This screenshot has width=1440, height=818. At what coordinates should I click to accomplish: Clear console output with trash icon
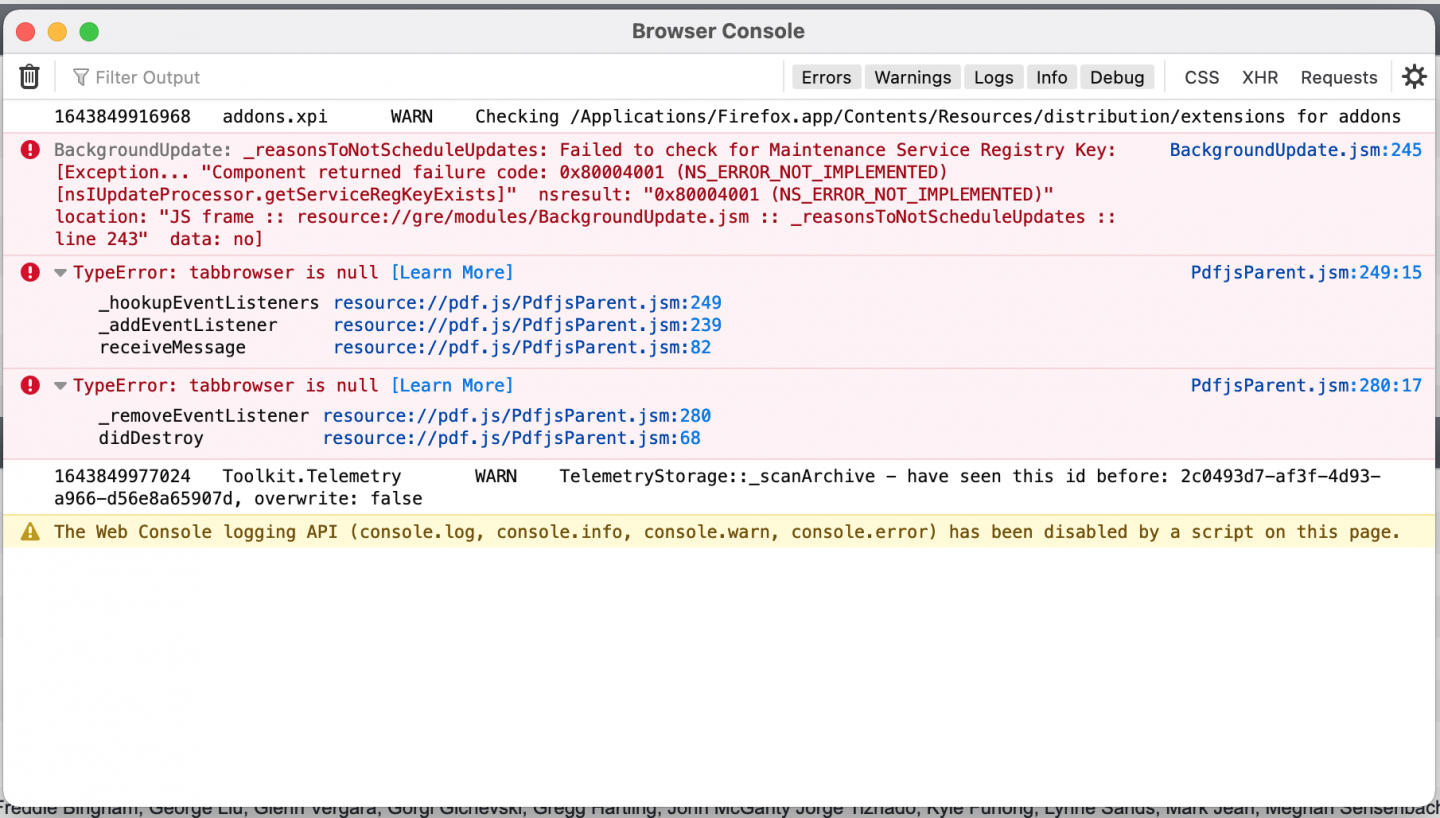pos(30,77)
